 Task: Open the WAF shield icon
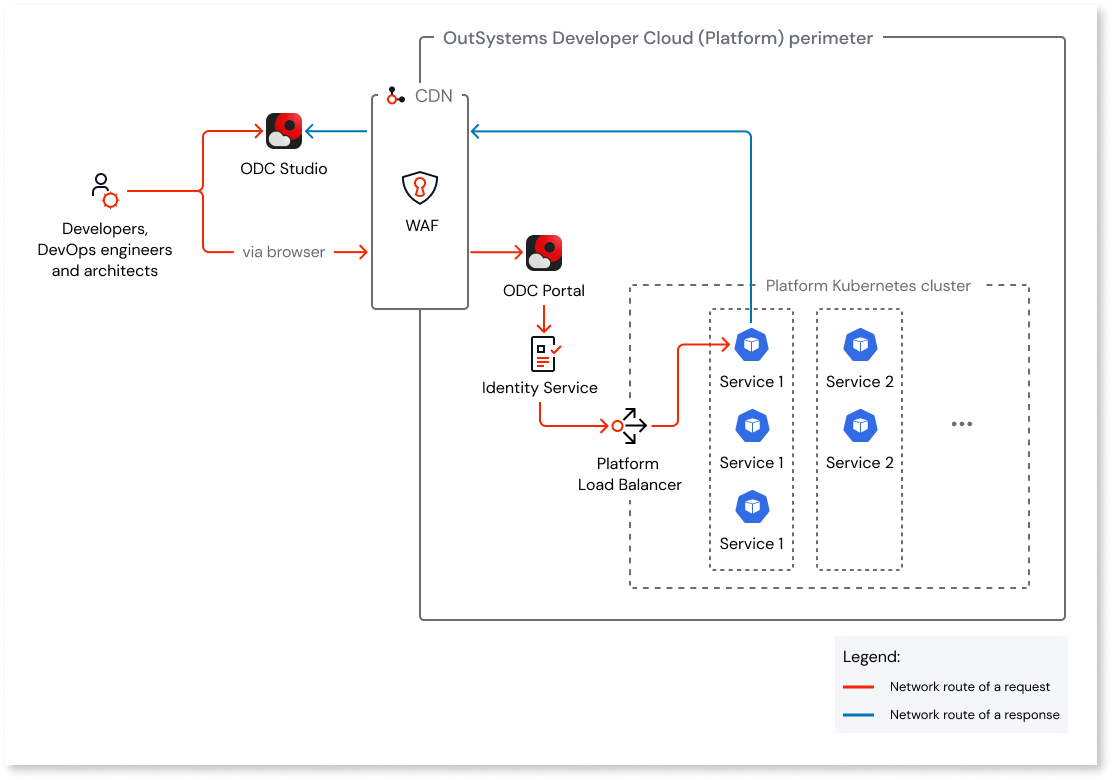click(x=420, y=188)
